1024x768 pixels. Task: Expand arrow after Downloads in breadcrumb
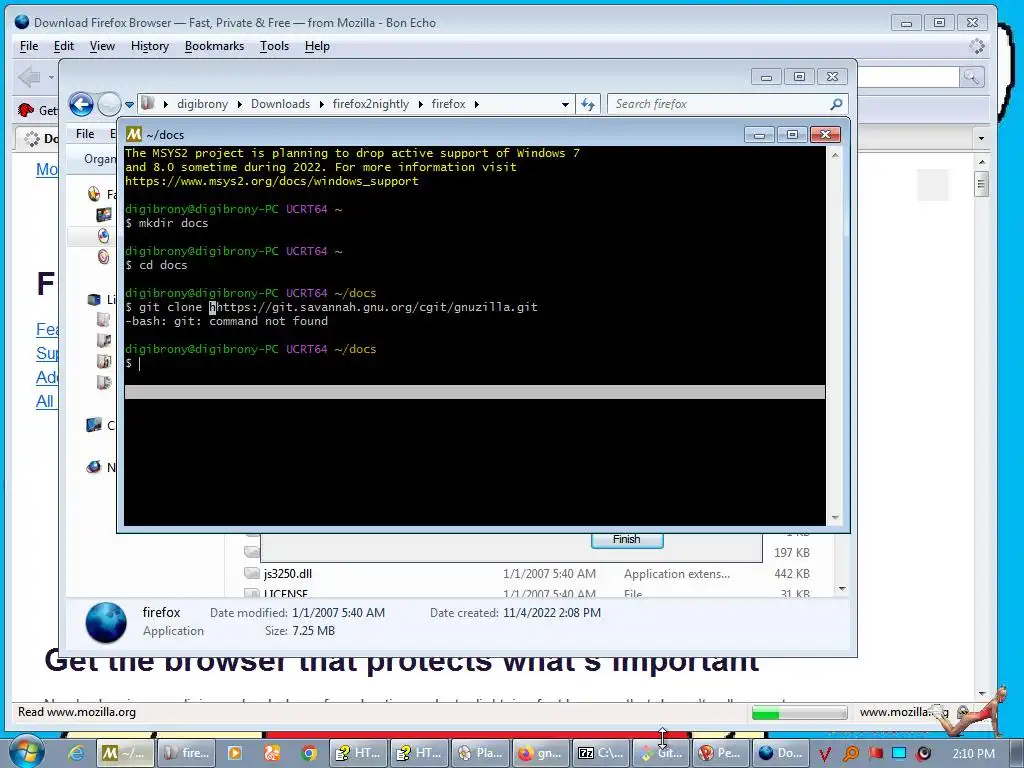click(321, 104)
